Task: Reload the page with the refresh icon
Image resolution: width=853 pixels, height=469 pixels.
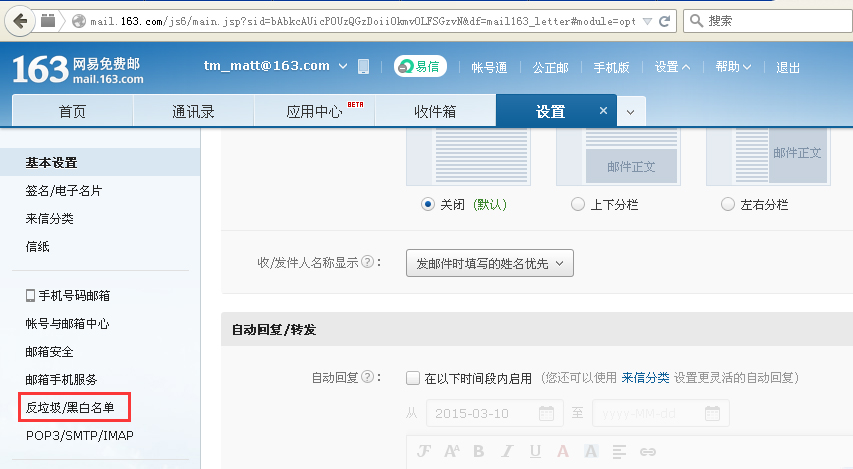Action: tap(666, 21)
